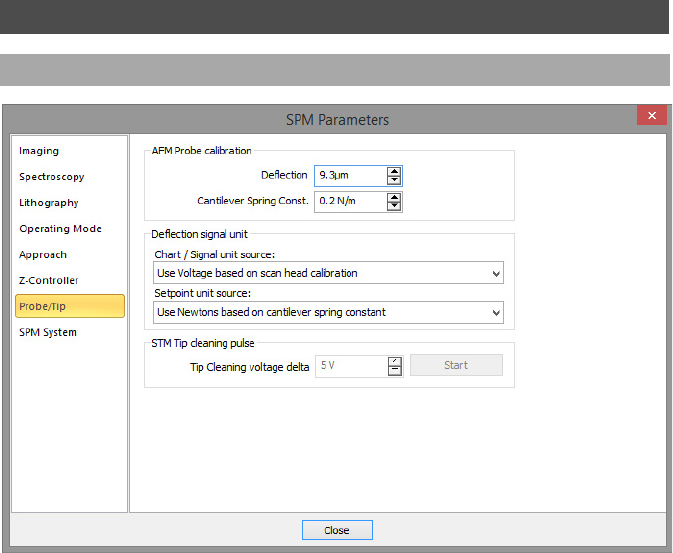Viewport: 673px width, 553px height.
Task: Click the Deflection value field
Action: (x=349, y=176)
